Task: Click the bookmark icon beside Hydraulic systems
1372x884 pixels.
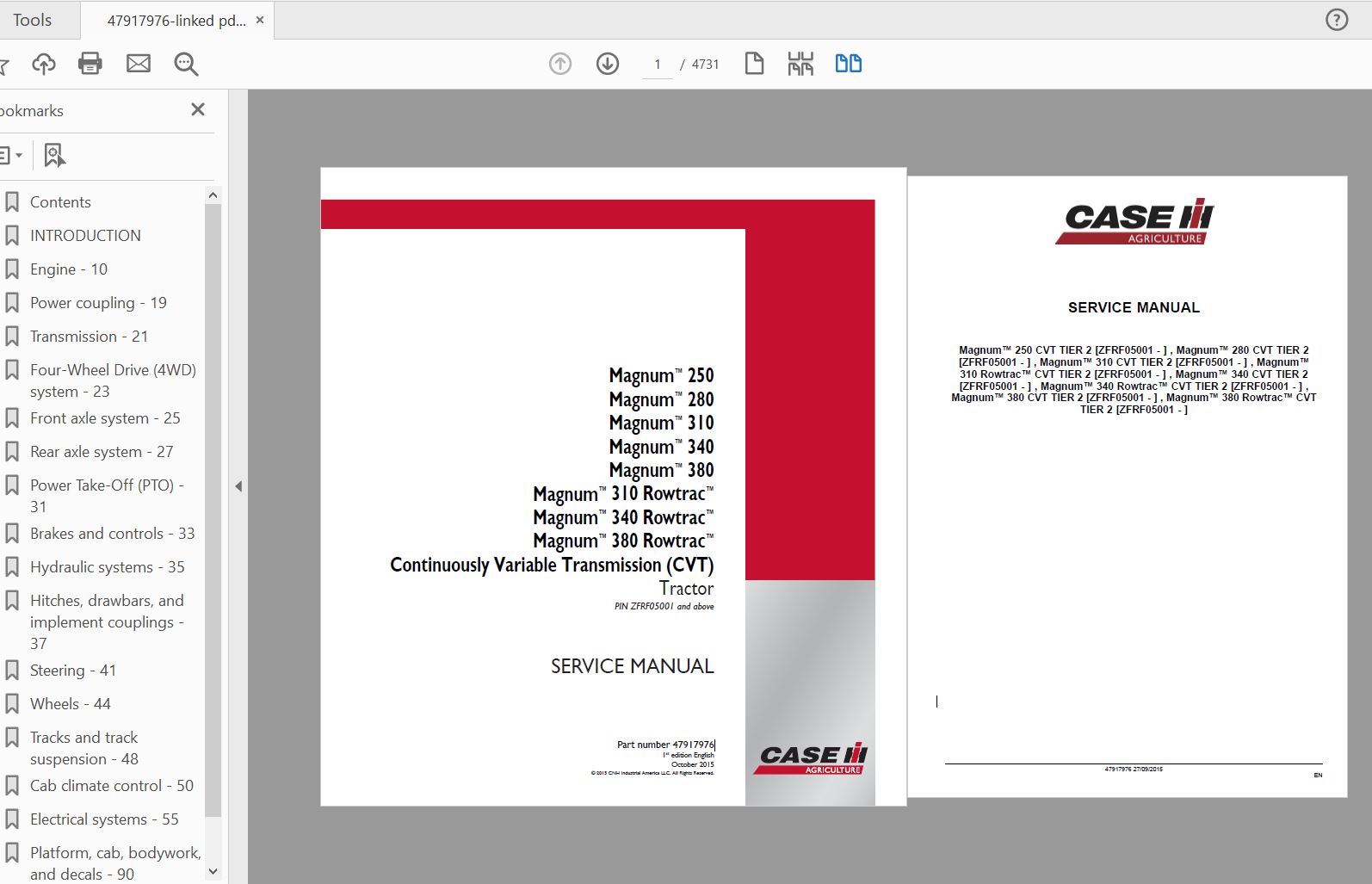Action: [12, 567]
